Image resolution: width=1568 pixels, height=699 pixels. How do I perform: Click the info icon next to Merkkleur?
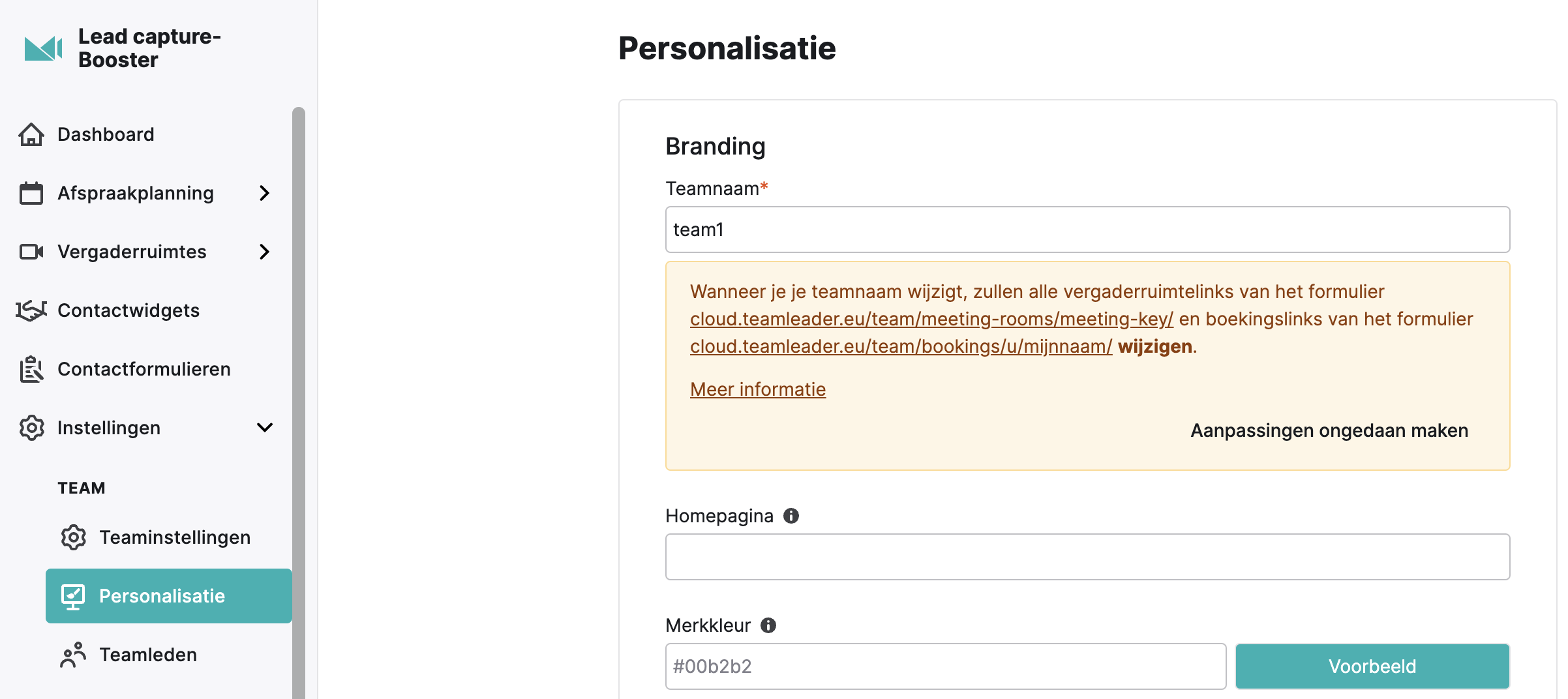click(768, 625)
